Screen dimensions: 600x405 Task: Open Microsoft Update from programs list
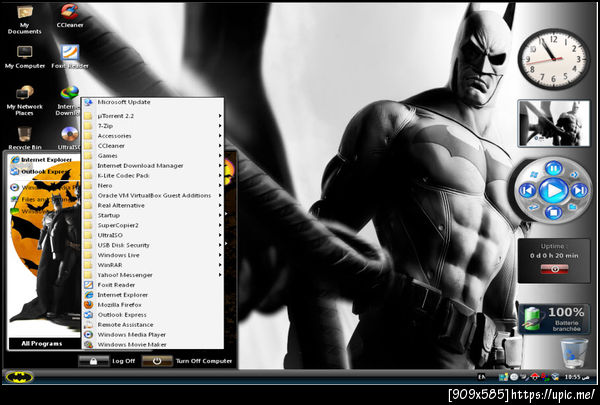[153, 102]
